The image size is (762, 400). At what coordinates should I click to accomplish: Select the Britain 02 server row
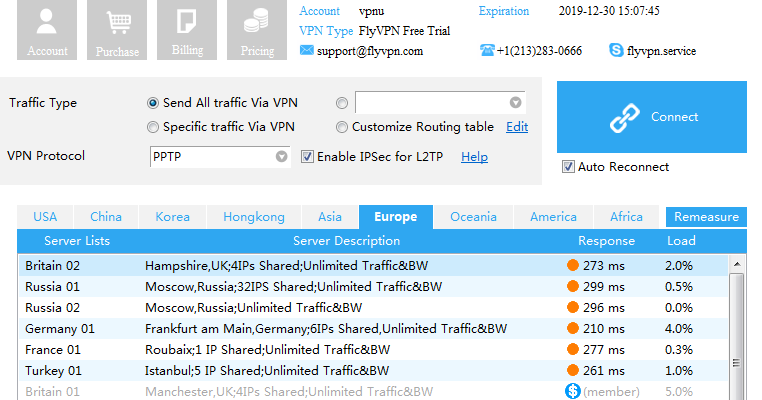[x=373, y=265]
